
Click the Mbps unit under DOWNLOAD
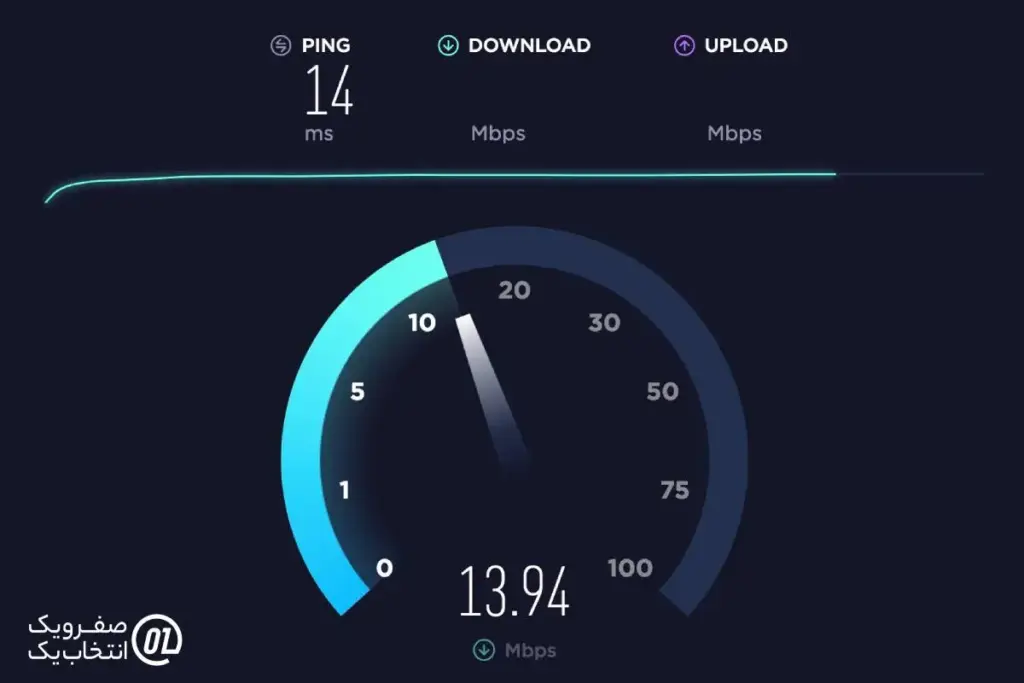[x=498, y=133]
